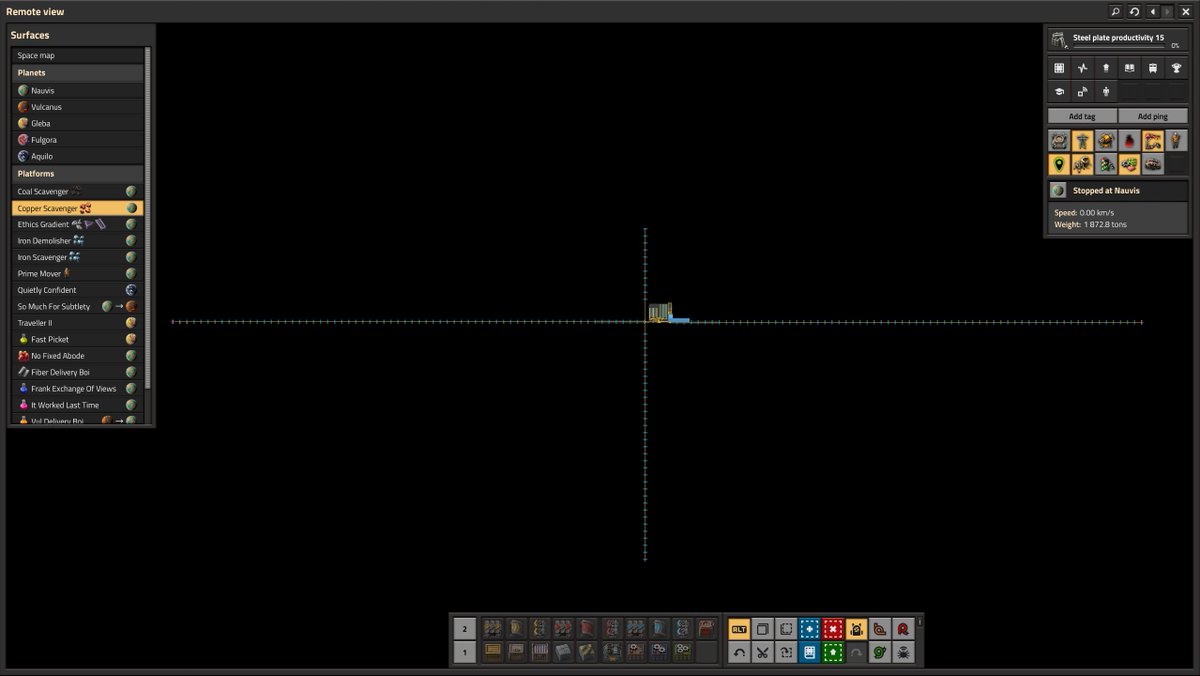Select the blue blueprint shortcut
Image resolution: width=1200 pixels, height=676 pixels.
[810, 629]
